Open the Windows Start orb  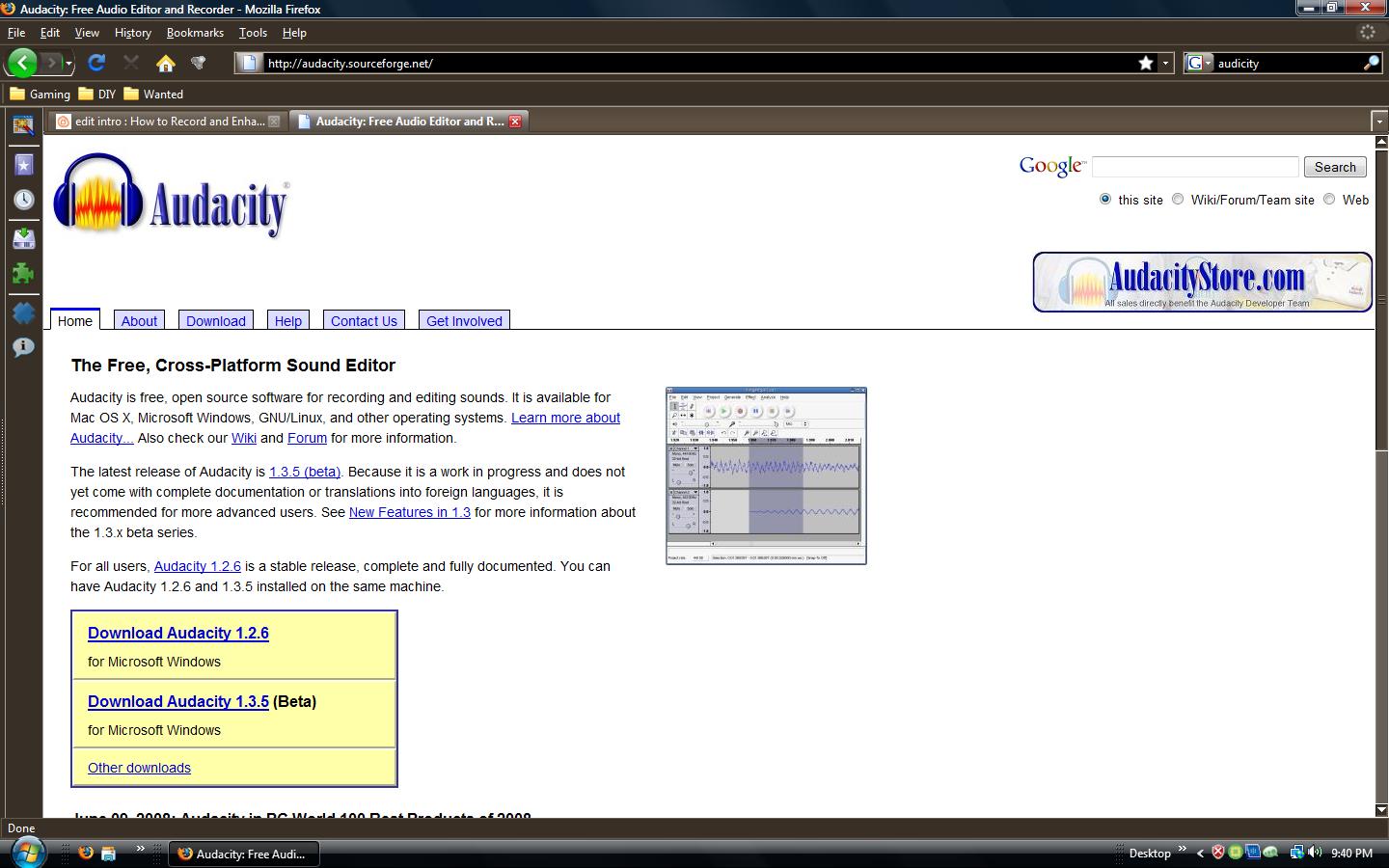27,853
